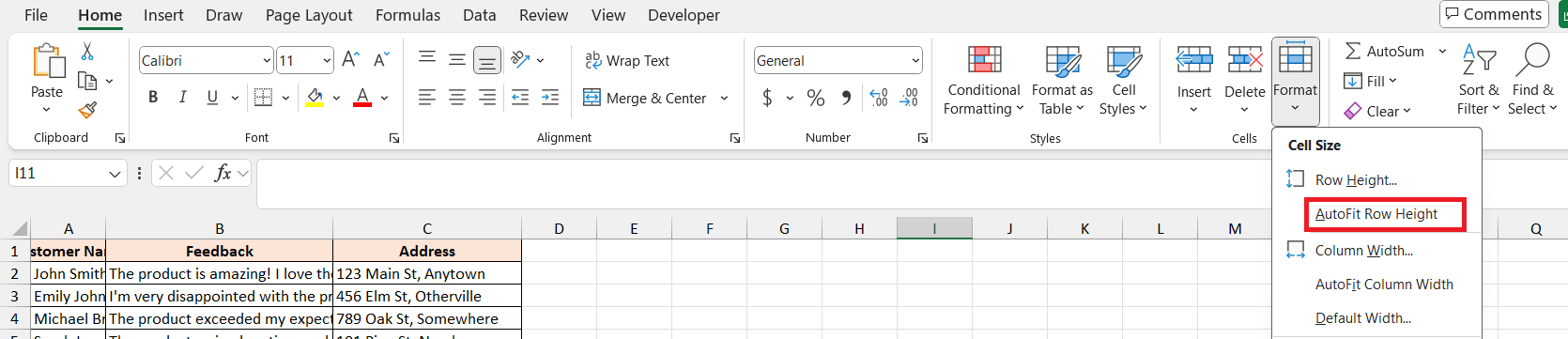Open Merge & Center dropdown arrow
The width and height of the screenshot is (1568, 339).
pyautogui.click(x=724, y=98)
